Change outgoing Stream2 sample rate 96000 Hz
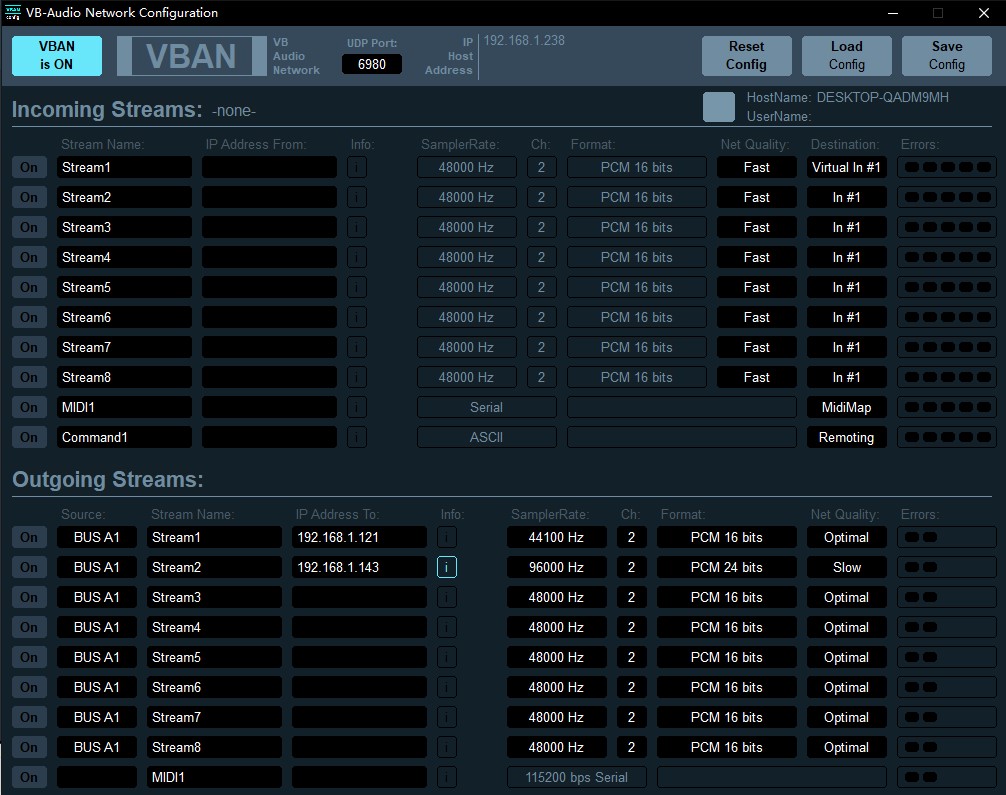 click(556, 567)
